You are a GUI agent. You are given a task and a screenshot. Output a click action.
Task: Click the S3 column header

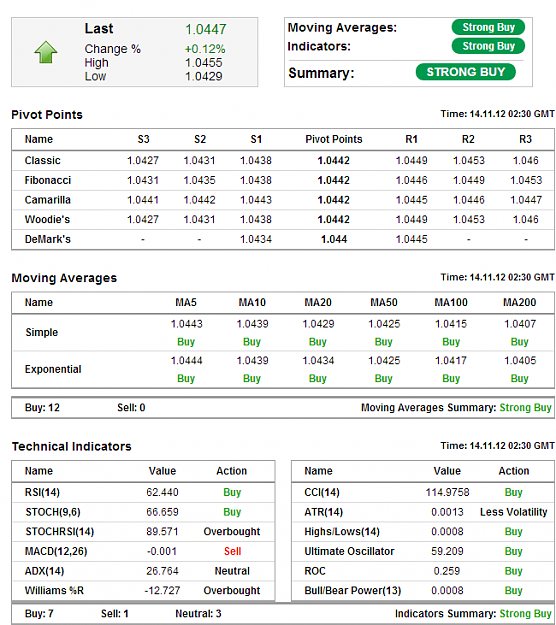click(143, 139)
